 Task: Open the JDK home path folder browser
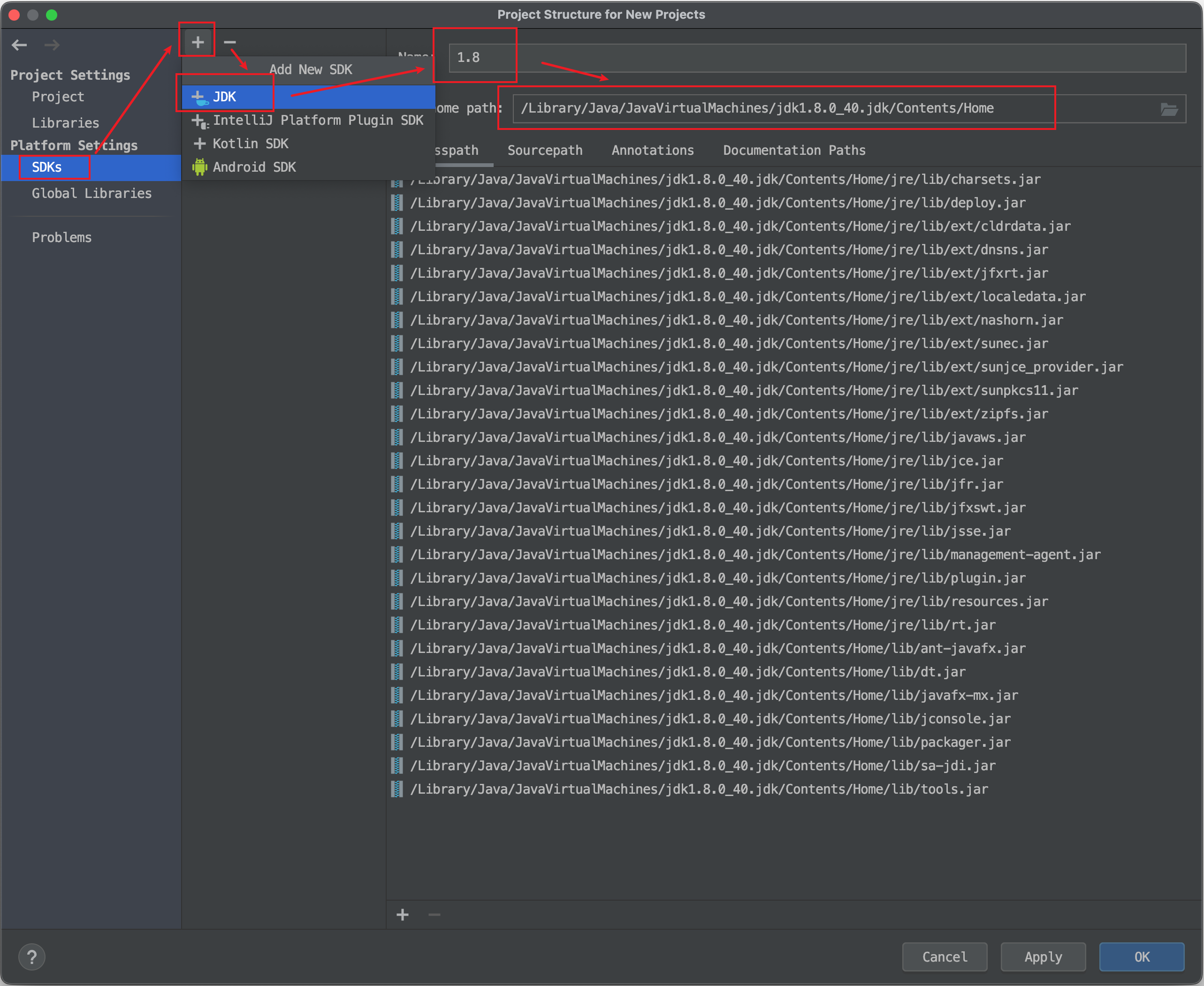pos(1169,109)
